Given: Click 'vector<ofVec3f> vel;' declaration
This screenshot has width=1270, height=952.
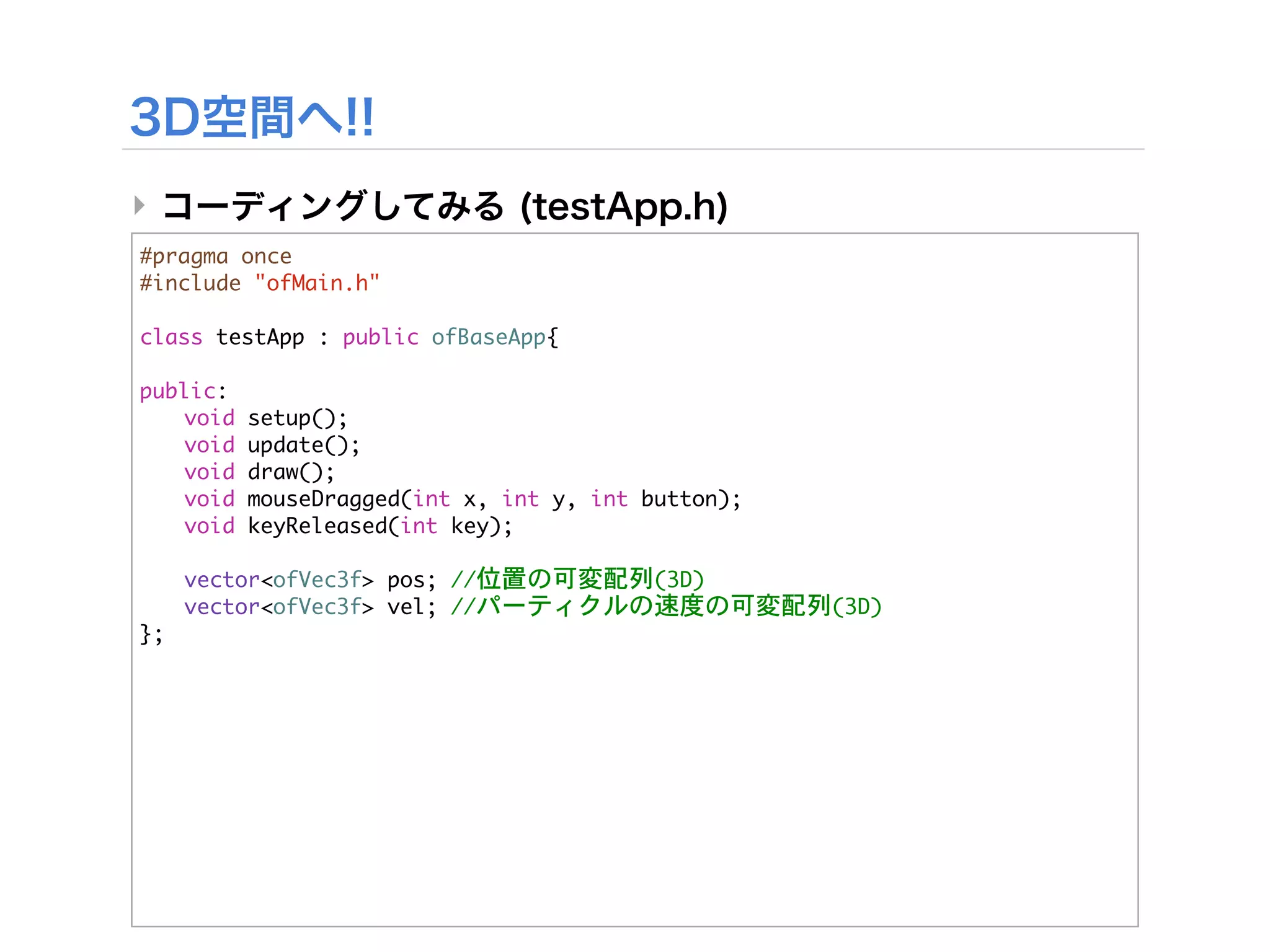Looking at the screenshot, I should coord(310,607).
